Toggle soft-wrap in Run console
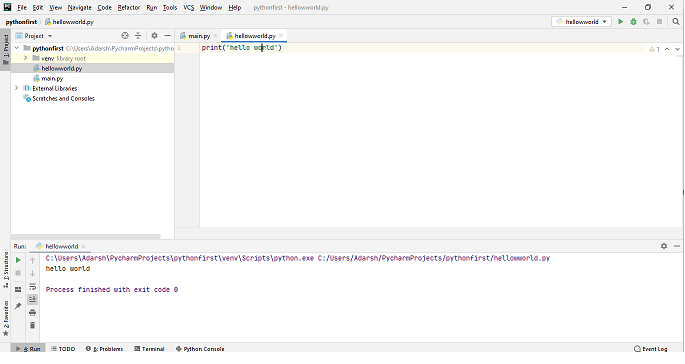 32,287
